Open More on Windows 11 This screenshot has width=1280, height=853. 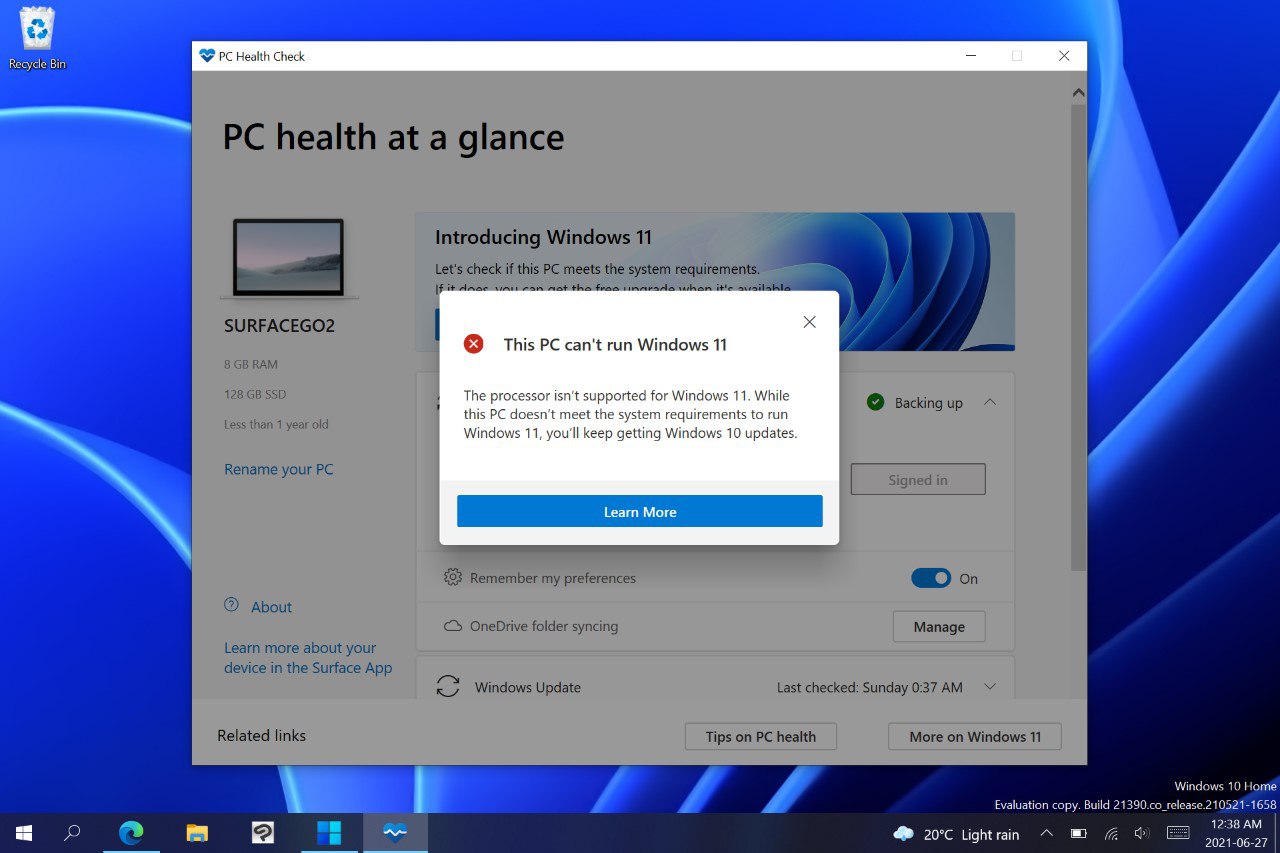(x=975, y=737)
